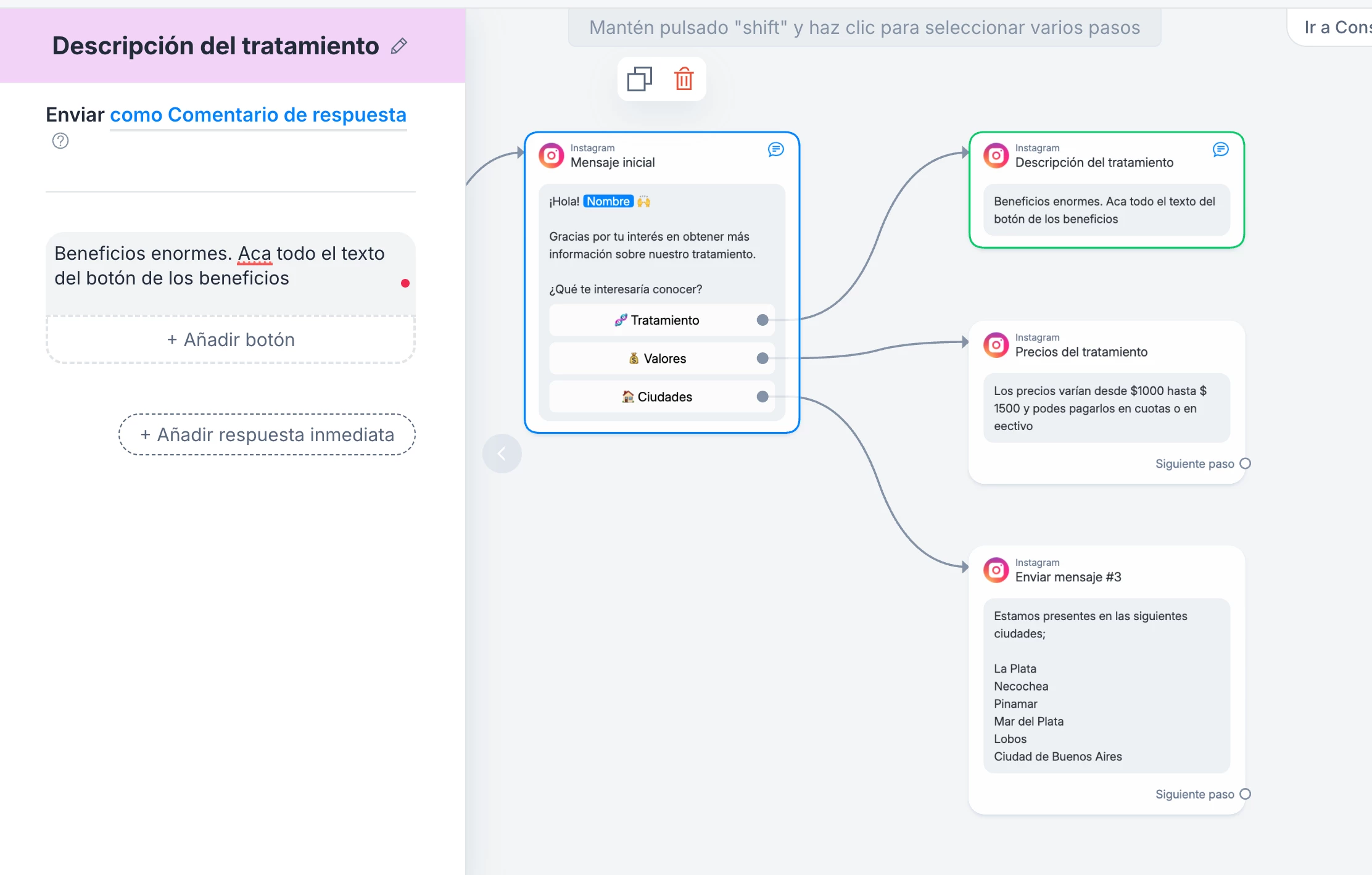Image resolution: width=1372 pixels, height=875 pixels.
Task: Click the pencil icon to rename step
Action: coord(399,46)
